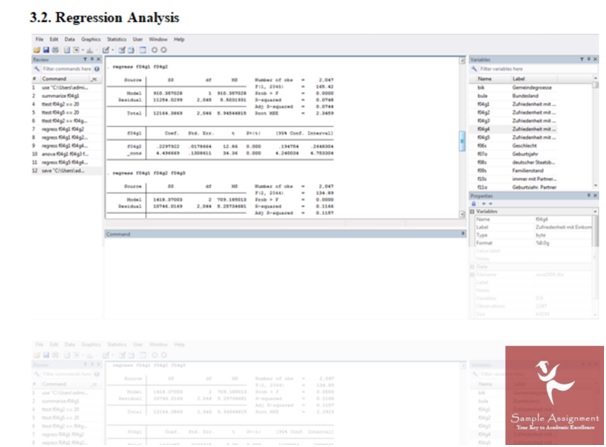Screen dimensions: 606x447
Task: Select review command 2 summarize f04g1
Action: pyautogui.click(x=67, y=96)
